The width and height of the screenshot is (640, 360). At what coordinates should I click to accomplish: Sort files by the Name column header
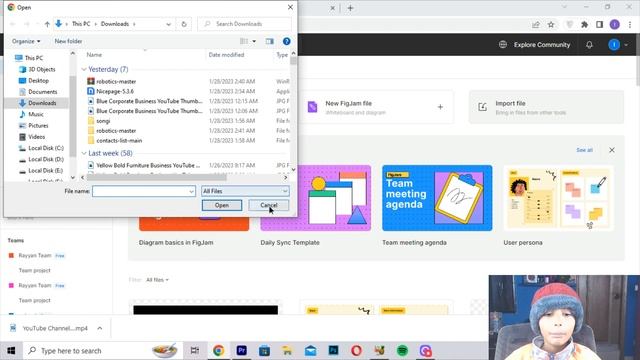pos(94,55)
